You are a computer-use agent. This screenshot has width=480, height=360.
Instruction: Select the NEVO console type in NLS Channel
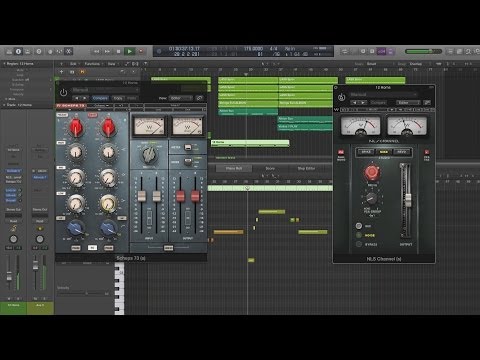coord(401,152)
